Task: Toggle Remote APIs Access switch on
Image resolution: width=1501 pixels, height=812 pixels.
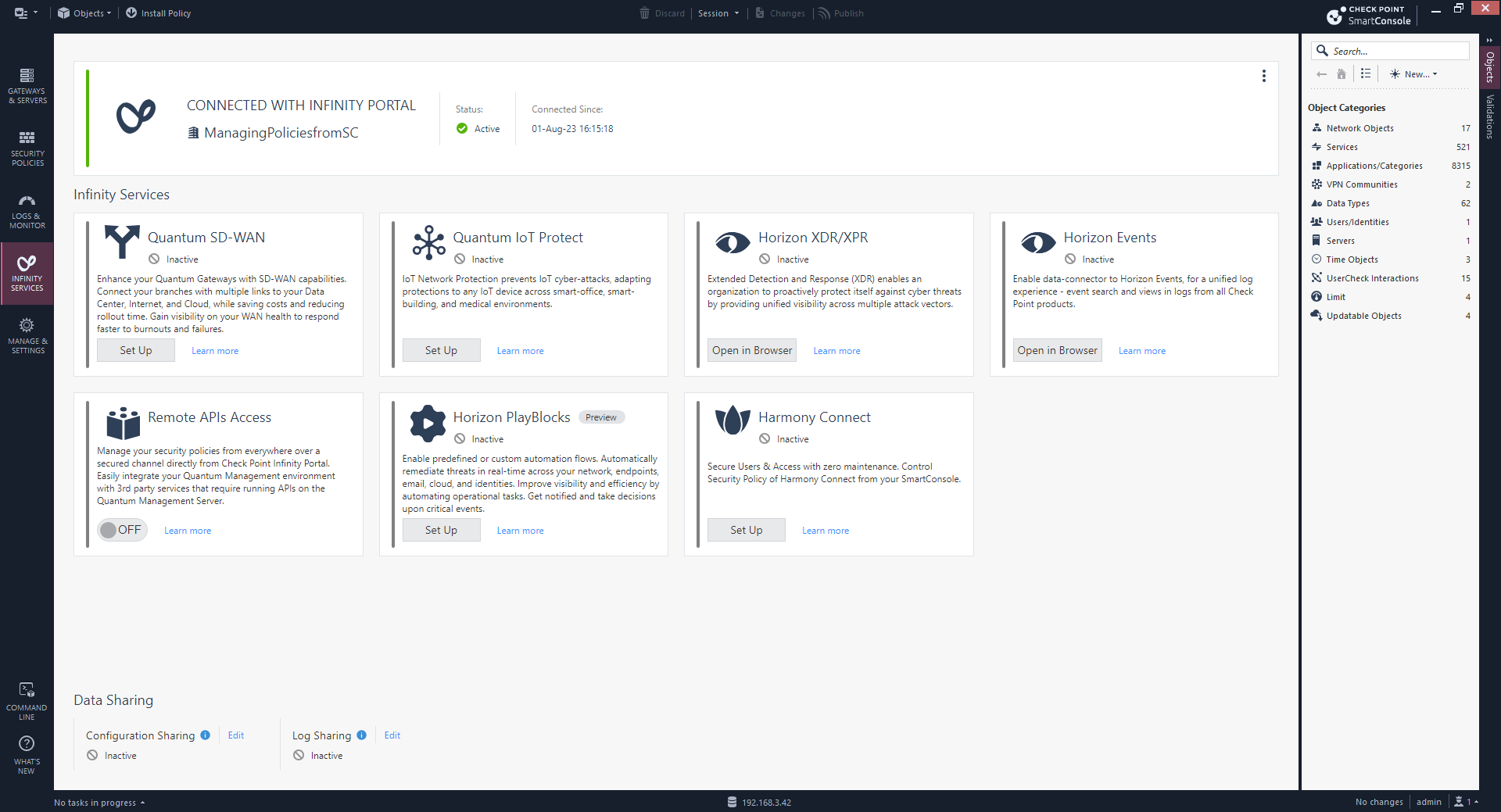Action: (x=122, y=530)
